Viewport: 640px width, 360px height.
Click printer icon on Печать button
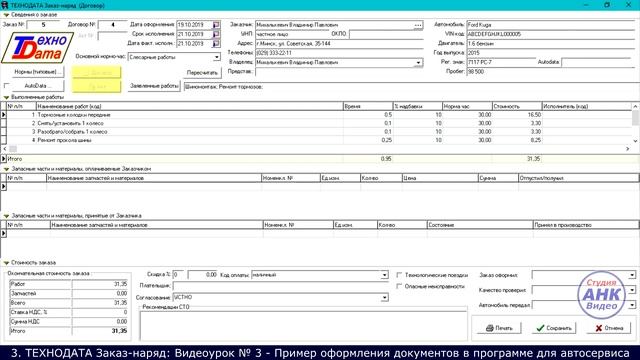(x=490, y=328)
